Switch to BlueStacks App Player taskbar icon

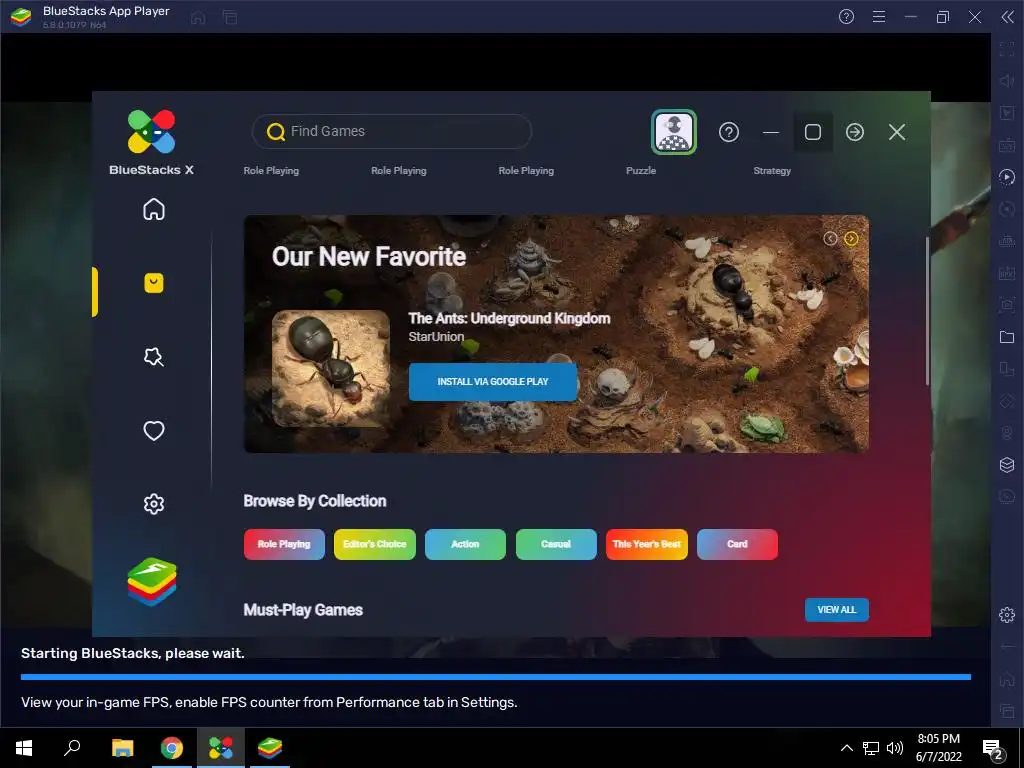[x=270, y=748]
